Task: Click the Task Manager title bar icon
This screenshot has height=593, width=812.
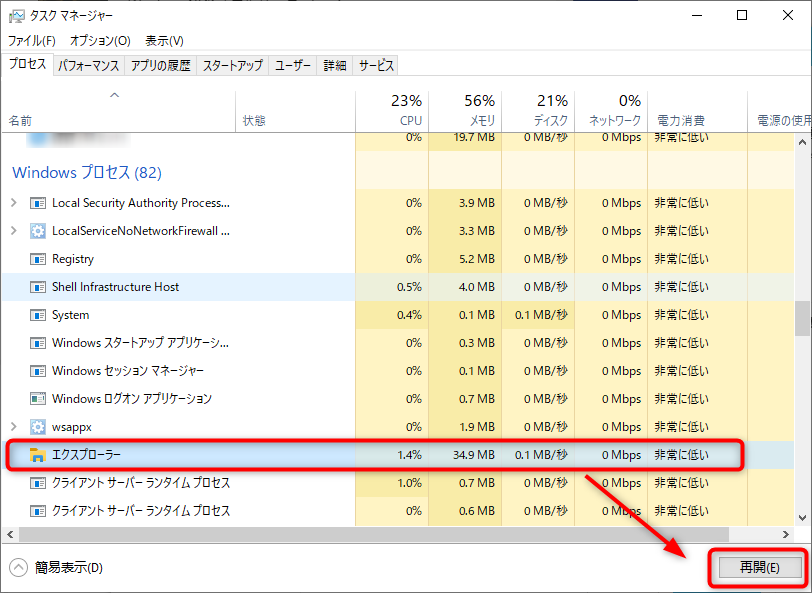Action: tap(16, 16)
